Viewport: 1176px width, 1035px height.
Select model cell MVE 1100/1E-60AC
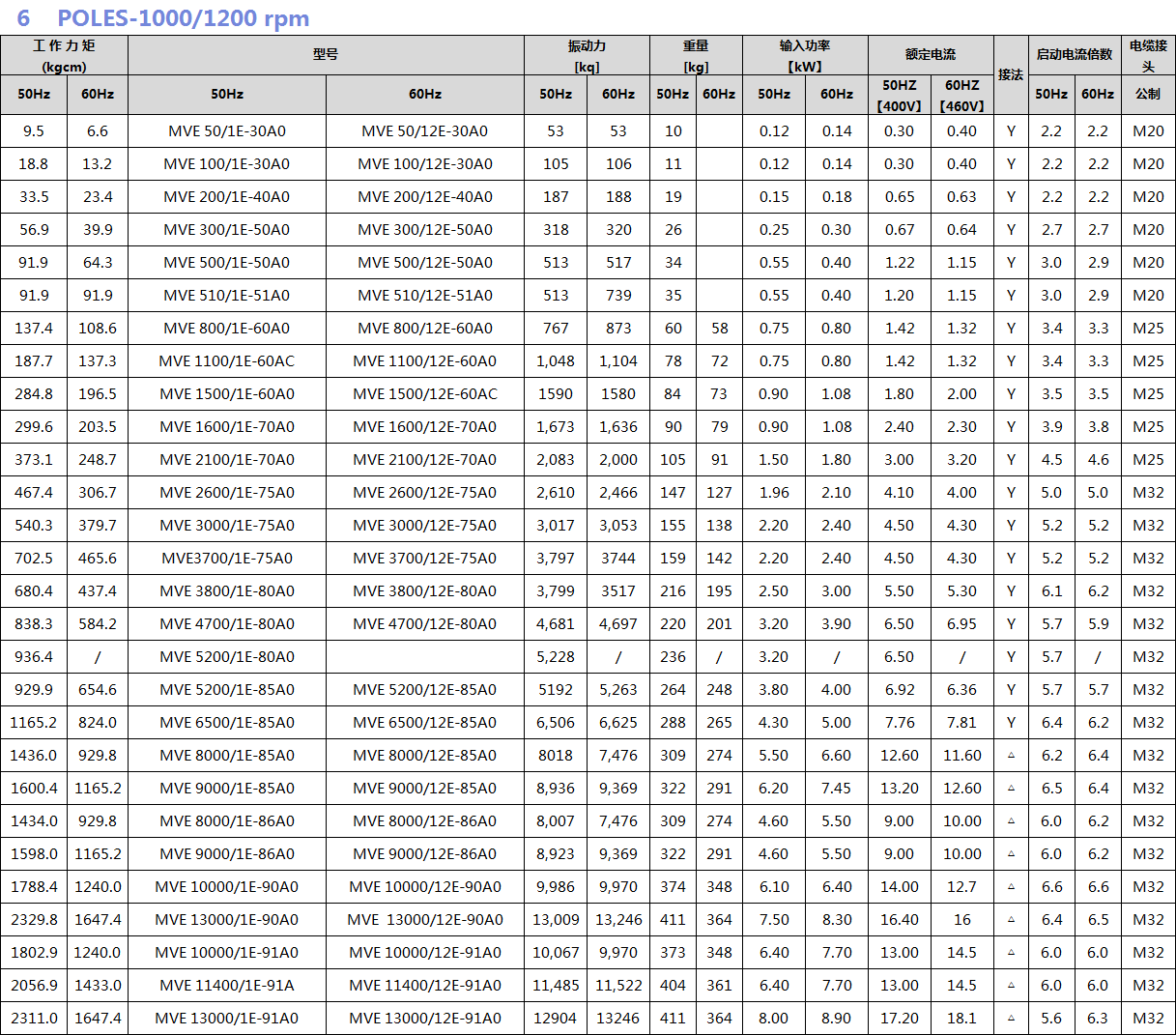[227, 361]
